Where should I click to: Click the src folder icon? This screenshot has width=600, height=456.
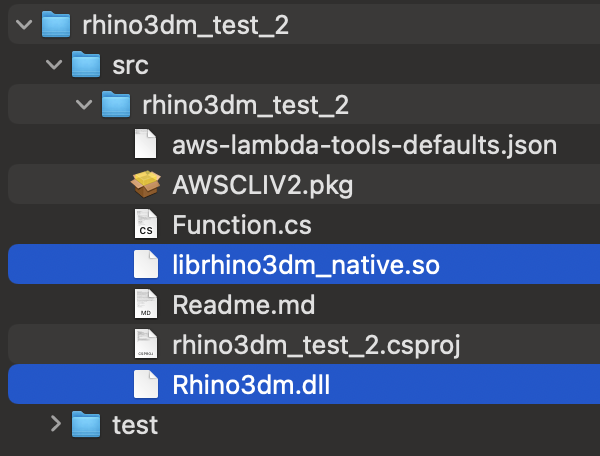[88, 66]
